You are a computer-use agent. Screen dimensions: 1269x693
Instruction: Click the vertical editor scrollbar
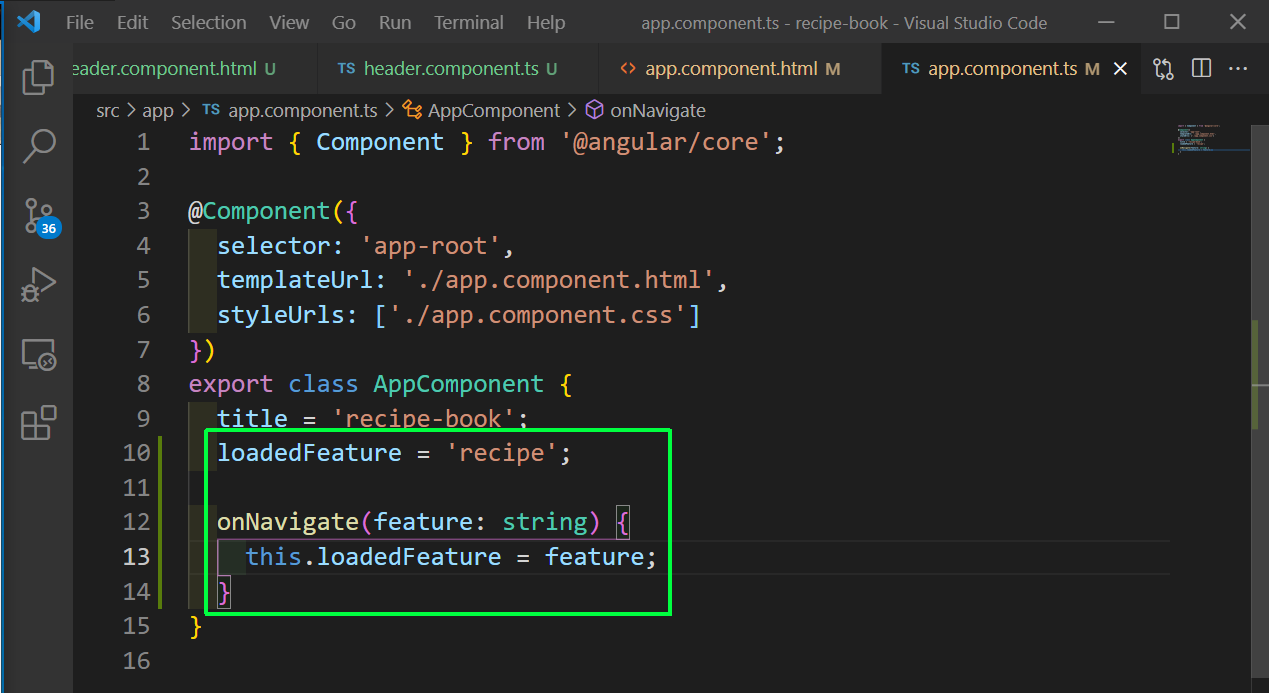click(1258, 400)
